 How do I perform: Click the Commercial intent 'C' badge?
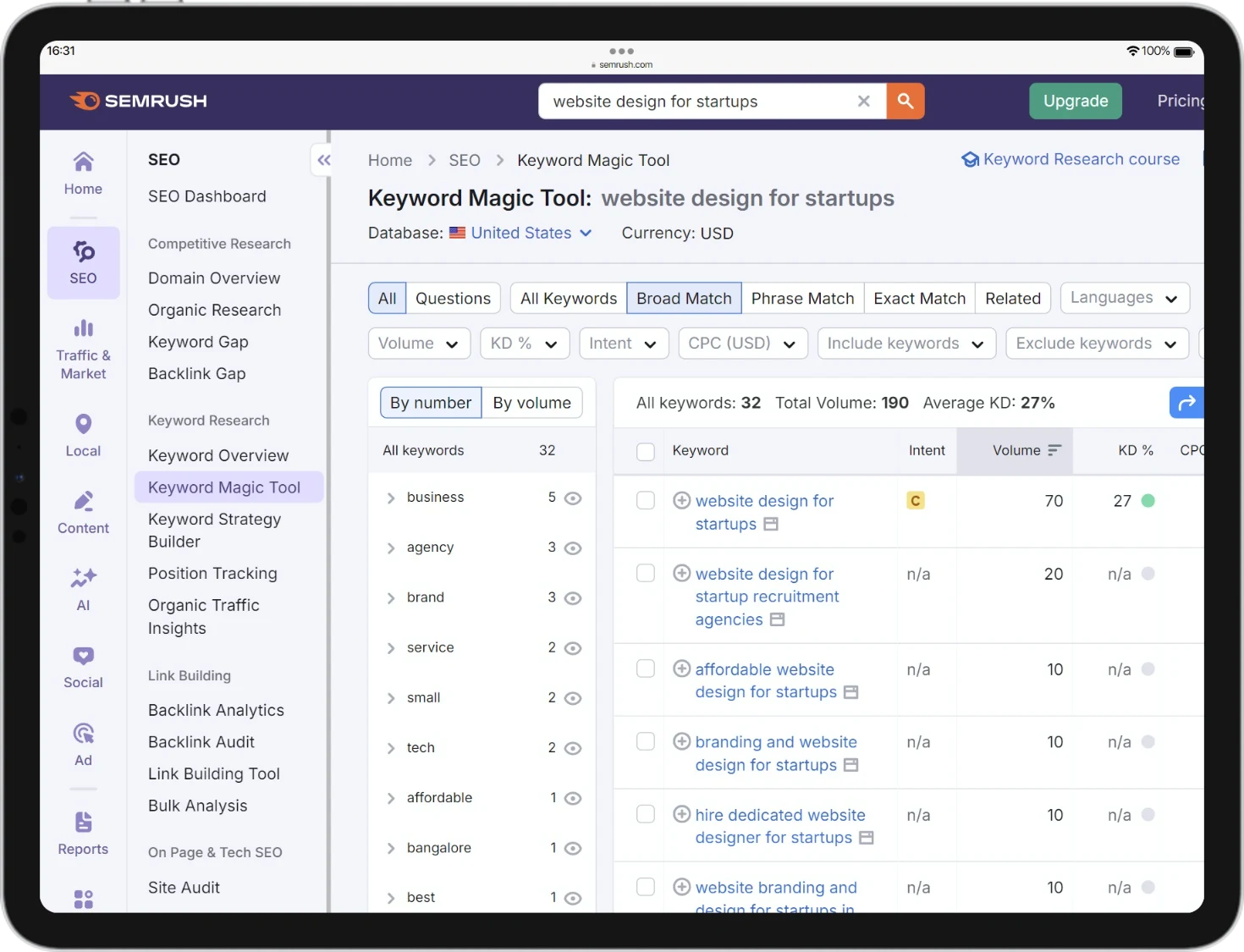coord(915,500)
